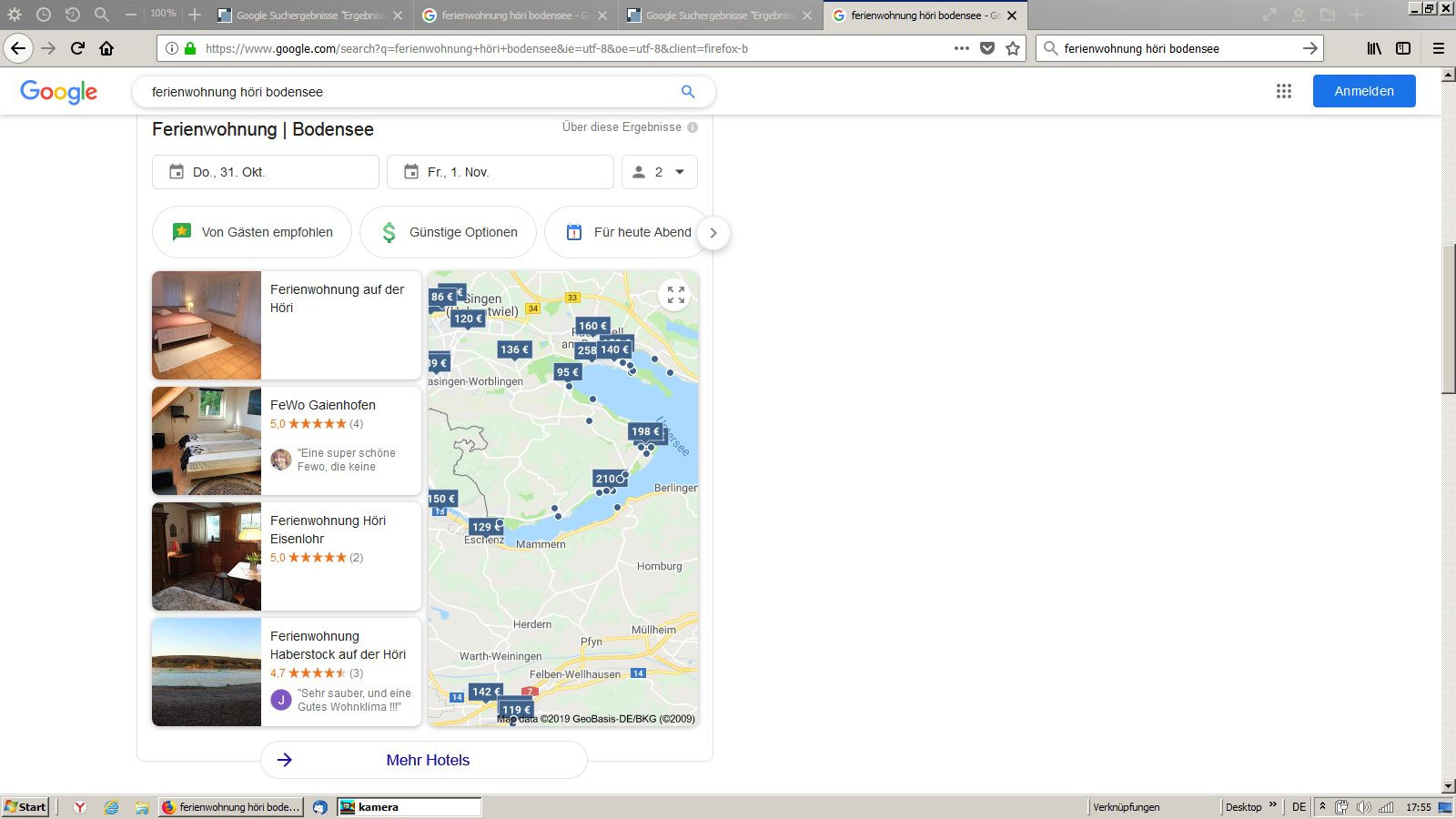Toggle the 'Von Gästen empfohlen' filter chip
This screenshot has height=819, width=1456.
pos(252,232)
